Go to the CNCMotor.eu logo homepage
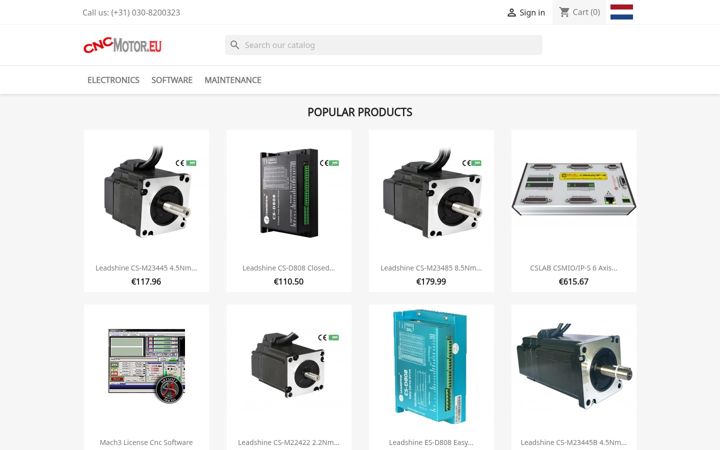Screen dimensions: 720x450 pyautogui.click(x=123, y=45)
